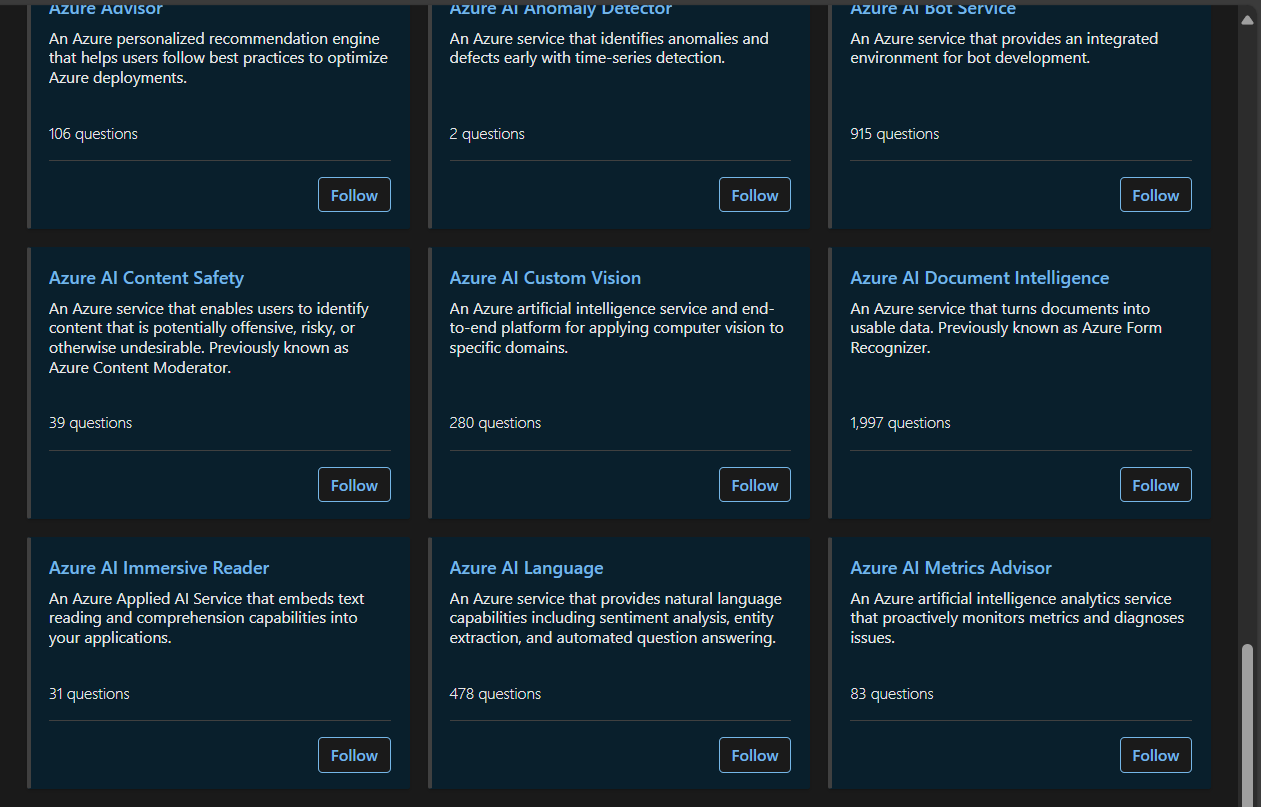Click the '83 questions' count text
This screenshot has width=1261, height=807.
(x=892, y=694)
